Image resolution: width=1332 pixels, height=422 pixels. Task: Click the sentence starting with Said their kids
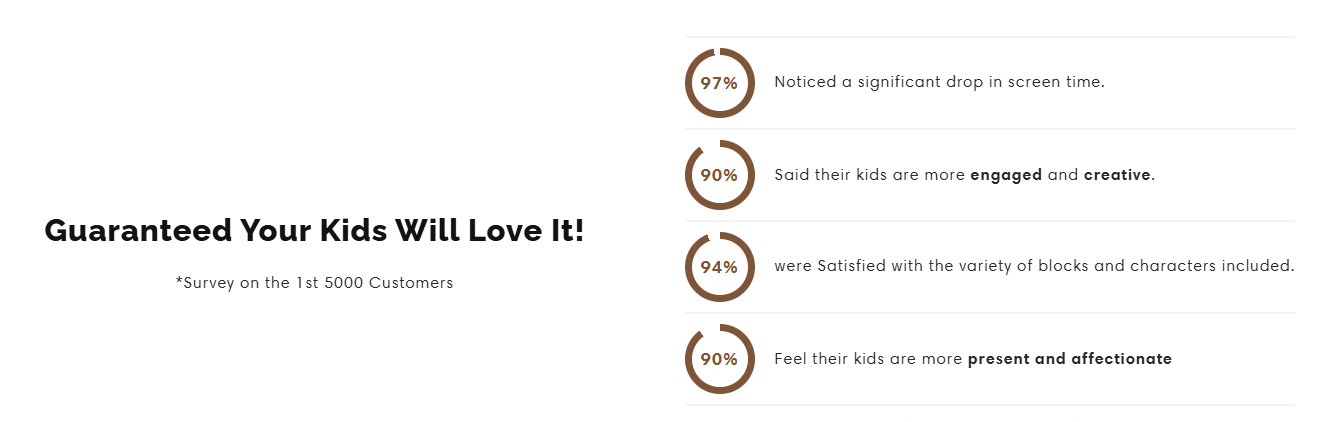tap(964, 175)
